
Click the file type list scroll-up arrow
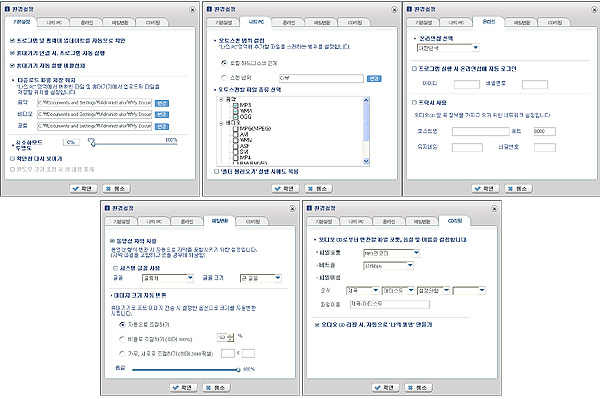click(x=366, y=100)
